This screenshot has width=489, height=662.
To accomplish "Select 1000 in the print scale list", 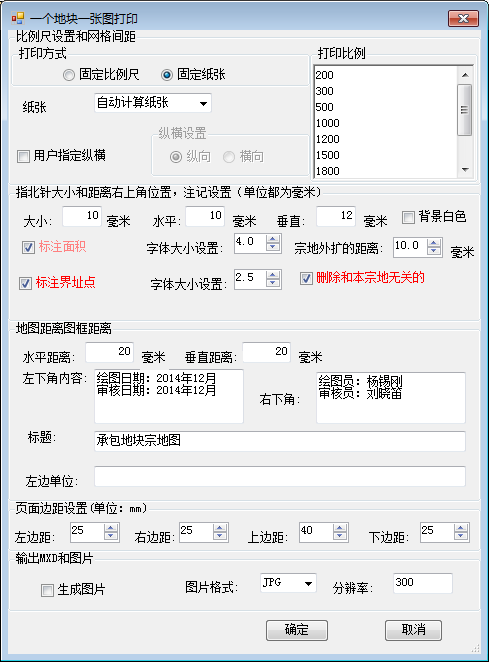I will coord(386,123).
